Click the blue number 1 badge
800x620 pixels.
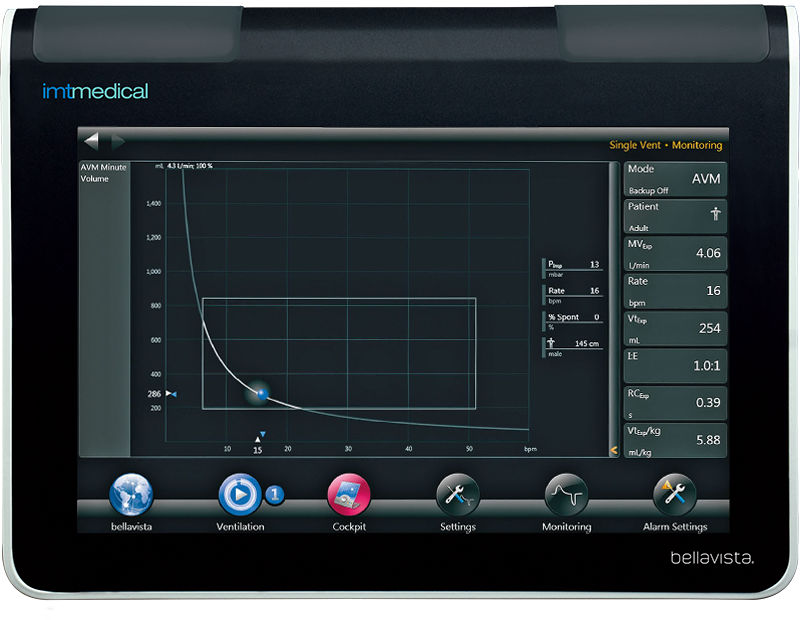(275, 494)
